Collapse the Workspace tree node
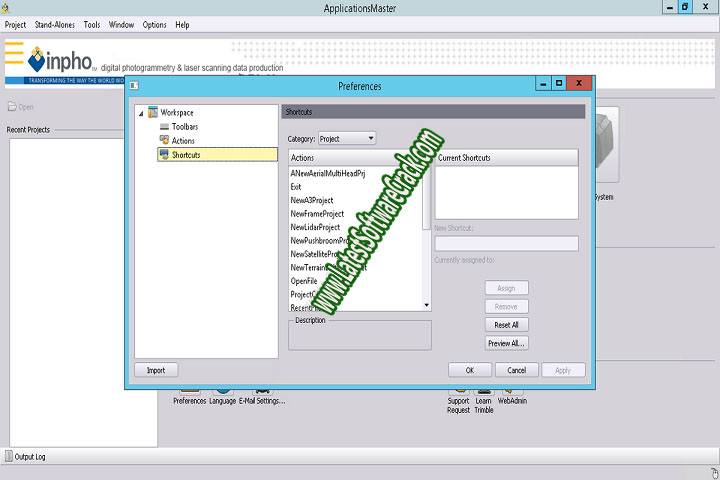The width and height of the screenshot is (720, 480). tap(141, 112)
